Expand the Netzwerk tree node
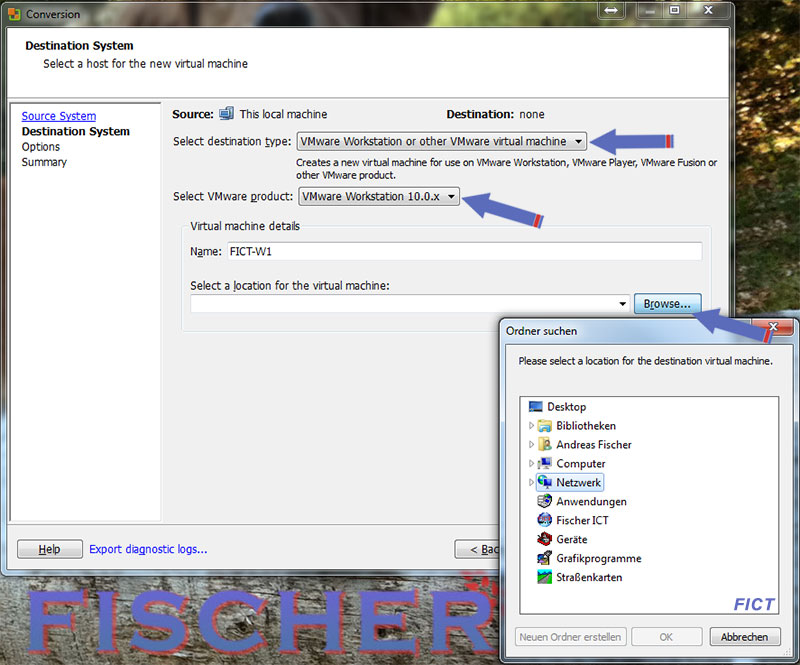 531,482
